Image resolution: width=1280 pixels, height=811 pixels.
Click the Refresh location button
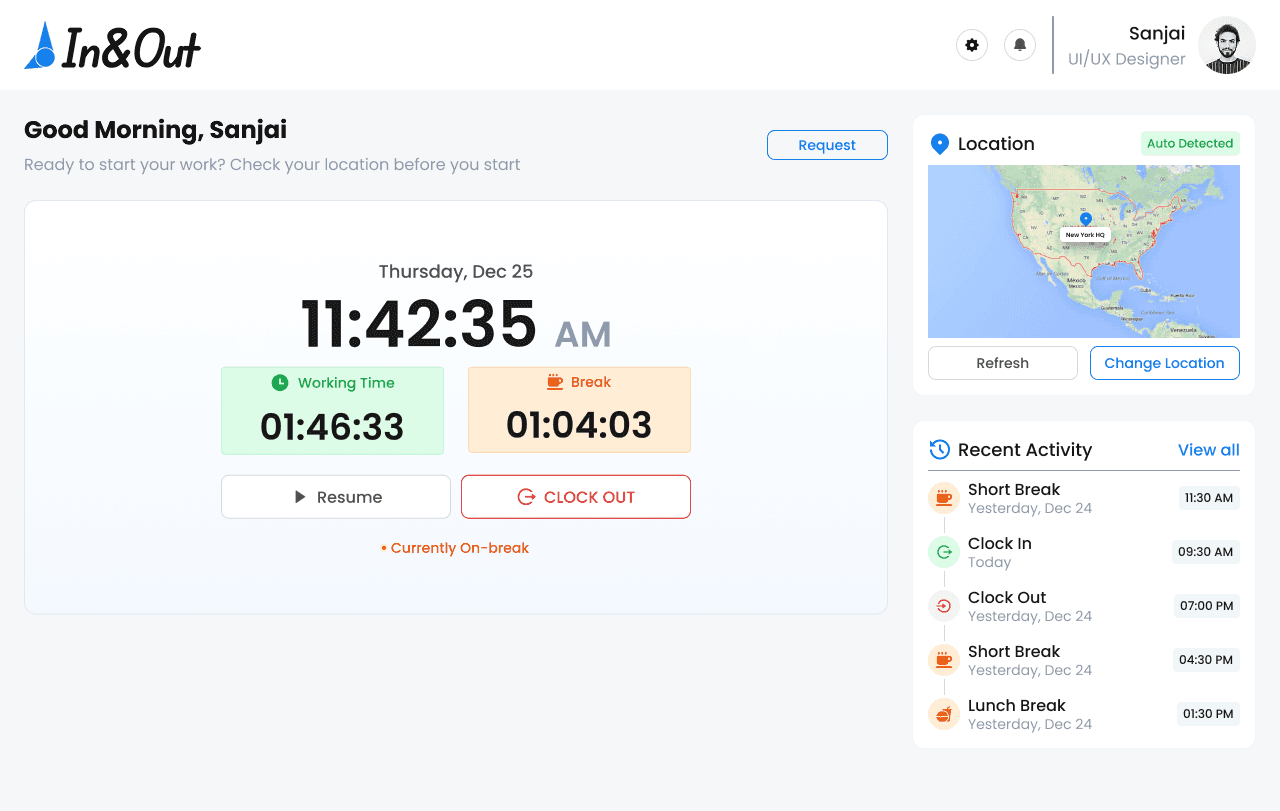tap(1003, 363)
